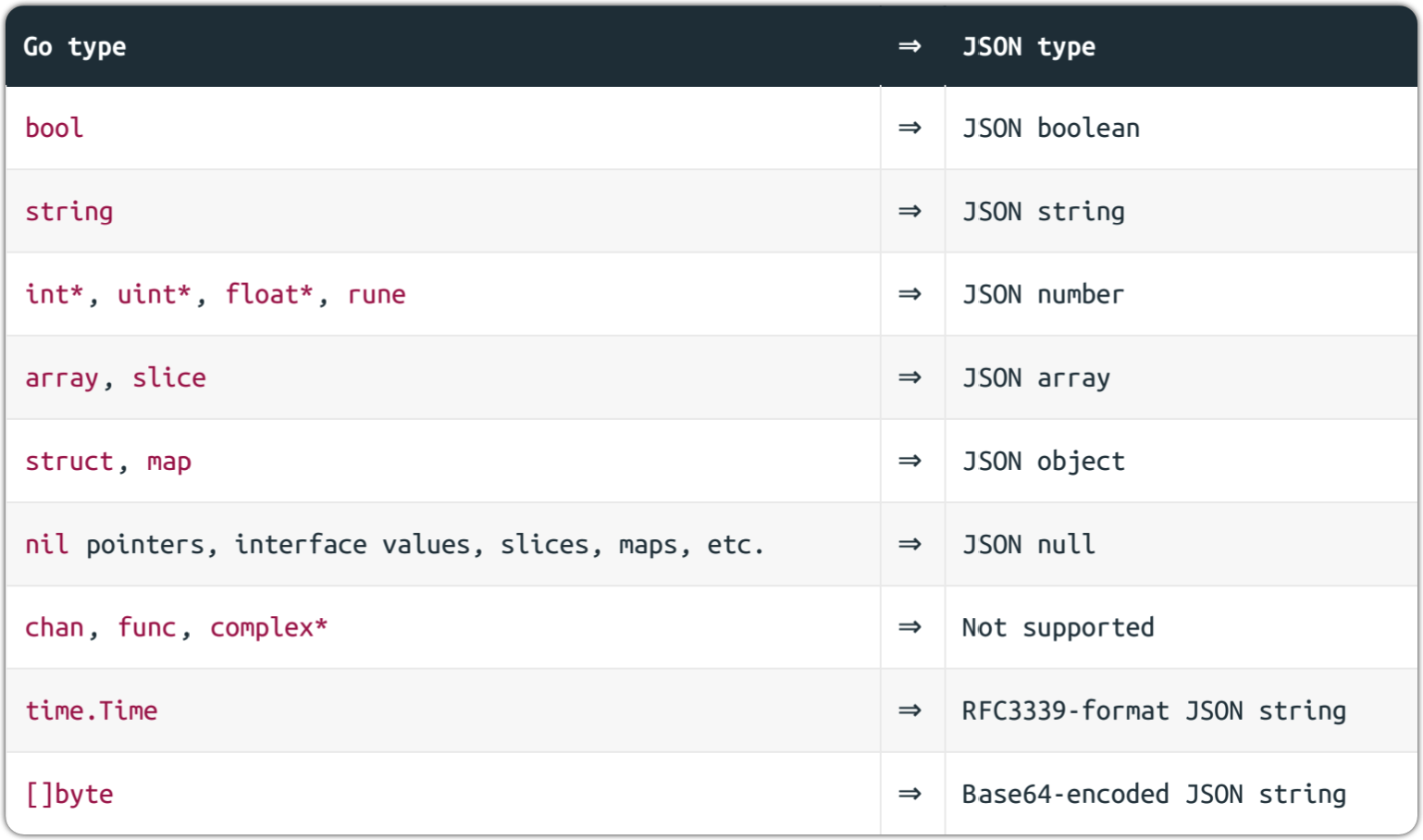
Task: Click the 'time.Time' code text
Action: pos(92,710)
